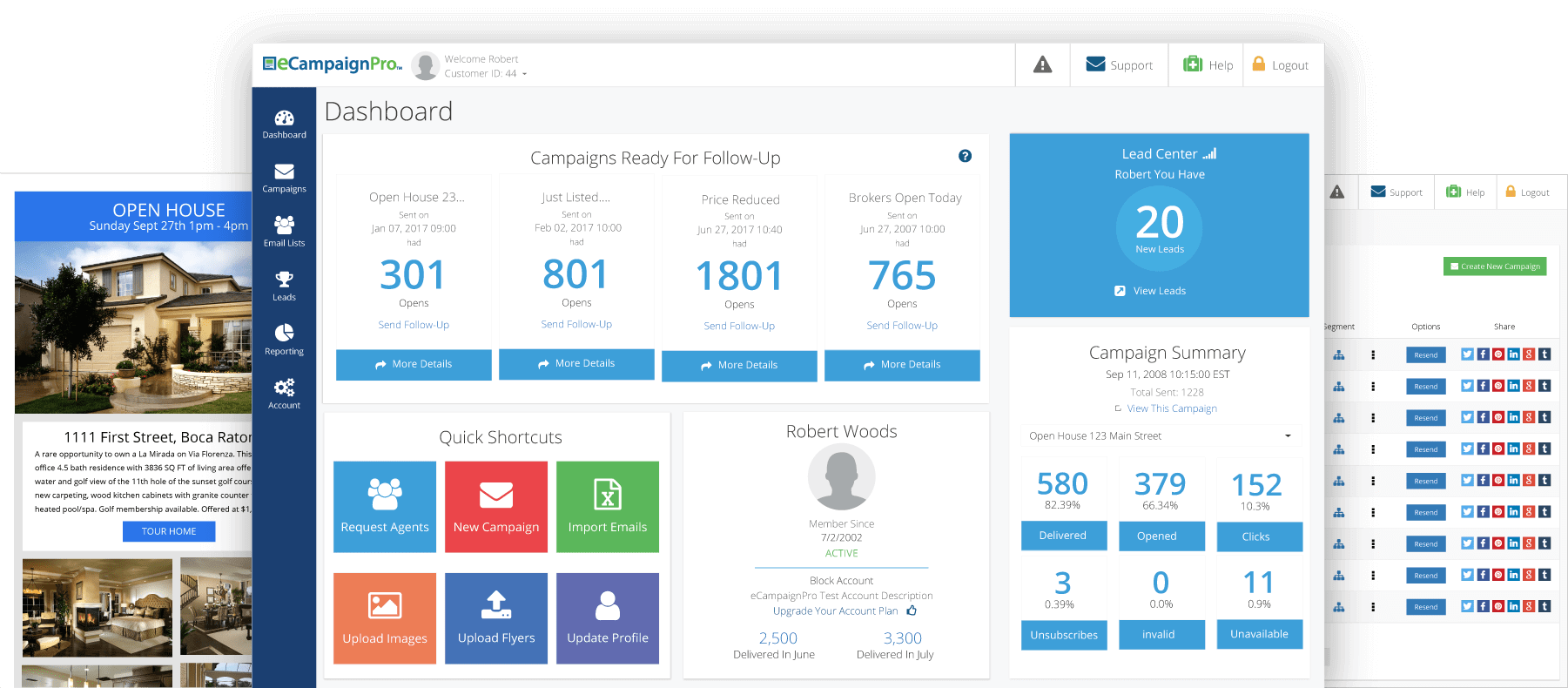The image size is (1568, 688).
Task: Share first row campaign on LinkedIn
Action: [1514, 354]
